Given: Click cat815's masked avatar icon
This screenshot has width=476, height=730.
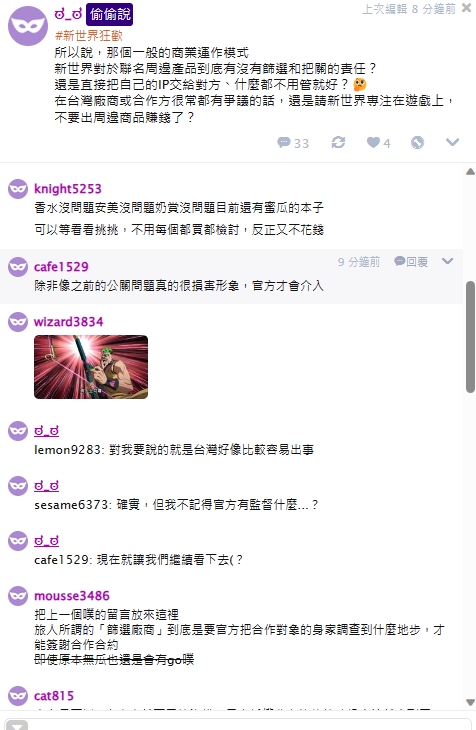Looking at the screenshot, I should coord(18,696).
